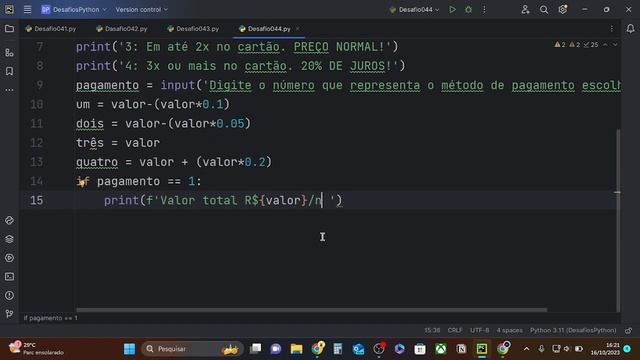
Task: Open taskbar clock showing 16:21
Action: pos(605,349)
